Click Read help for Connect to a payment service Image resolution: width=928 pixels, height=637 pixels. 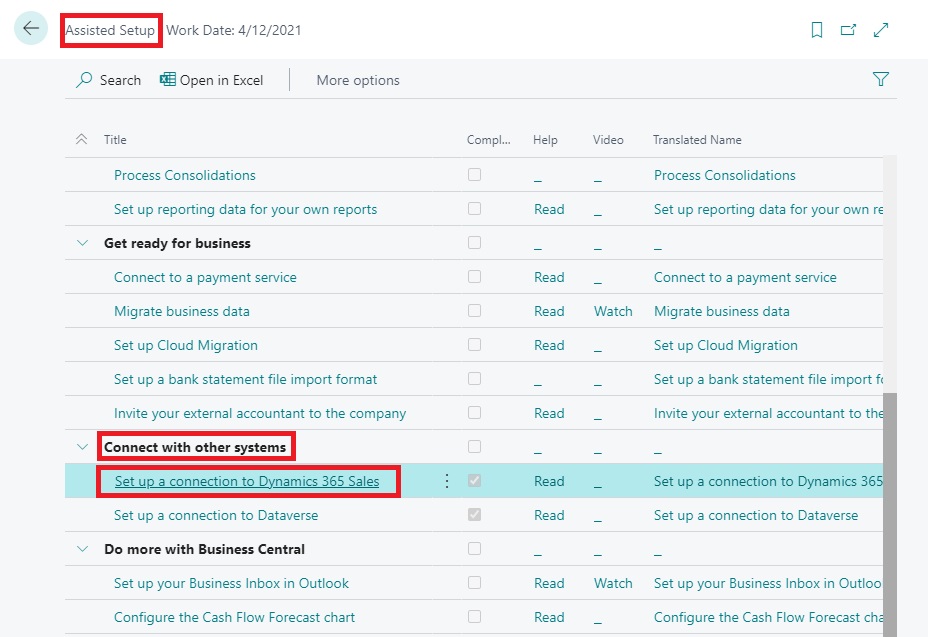(x=549, y=277)
